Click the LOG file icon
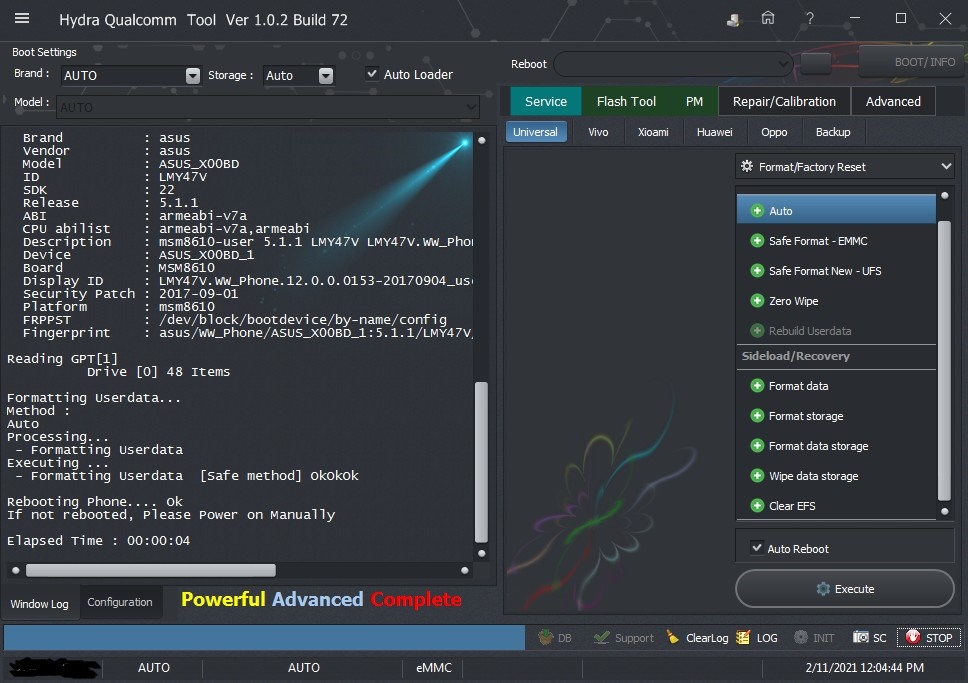The width and height of the screenshot is (968, 683). tap(743, 637)
